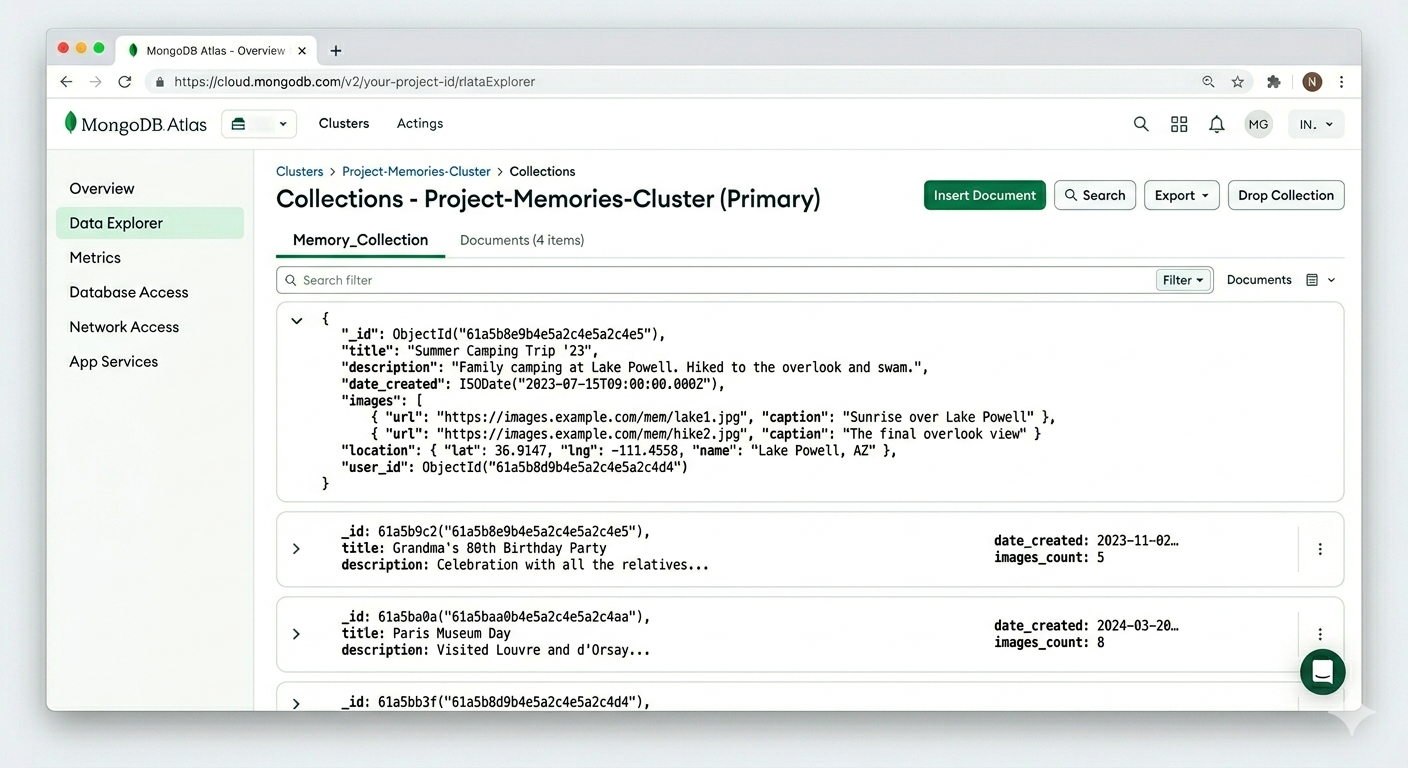Expand the Paris Museum Day document
Viewport: 1408px width, 768px height.
tap(296, 634)
